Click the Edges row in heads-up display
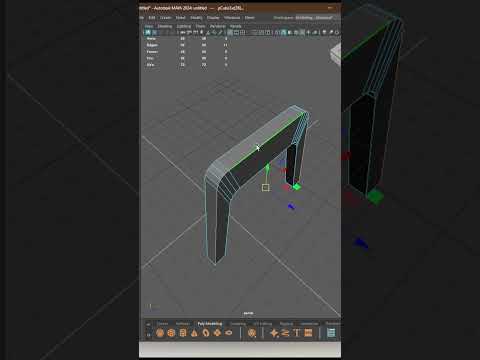480x360 pixels. click(187, 45)
